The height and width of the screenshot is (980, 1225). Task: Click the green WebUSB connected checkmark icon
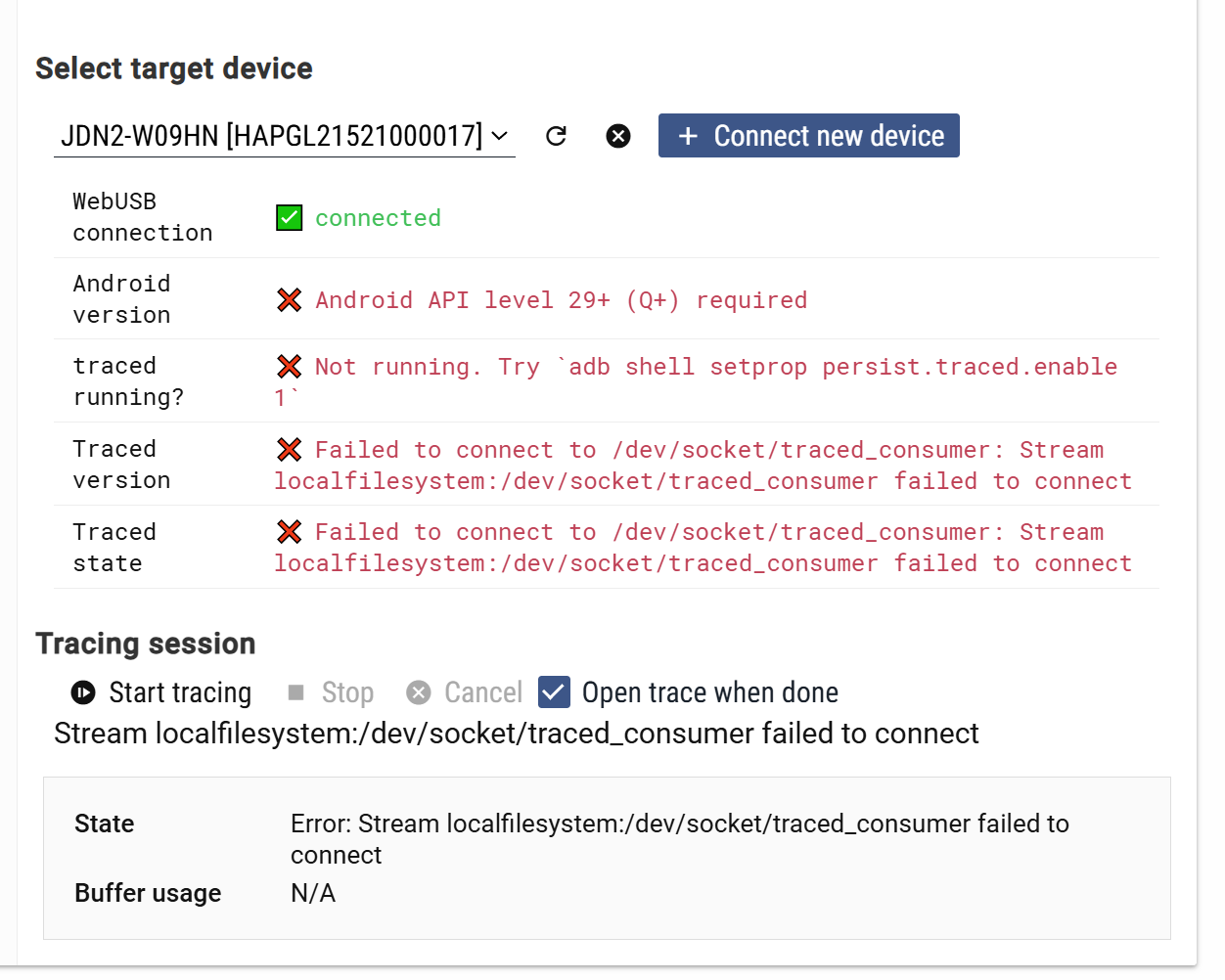click(x=290, y=217)
